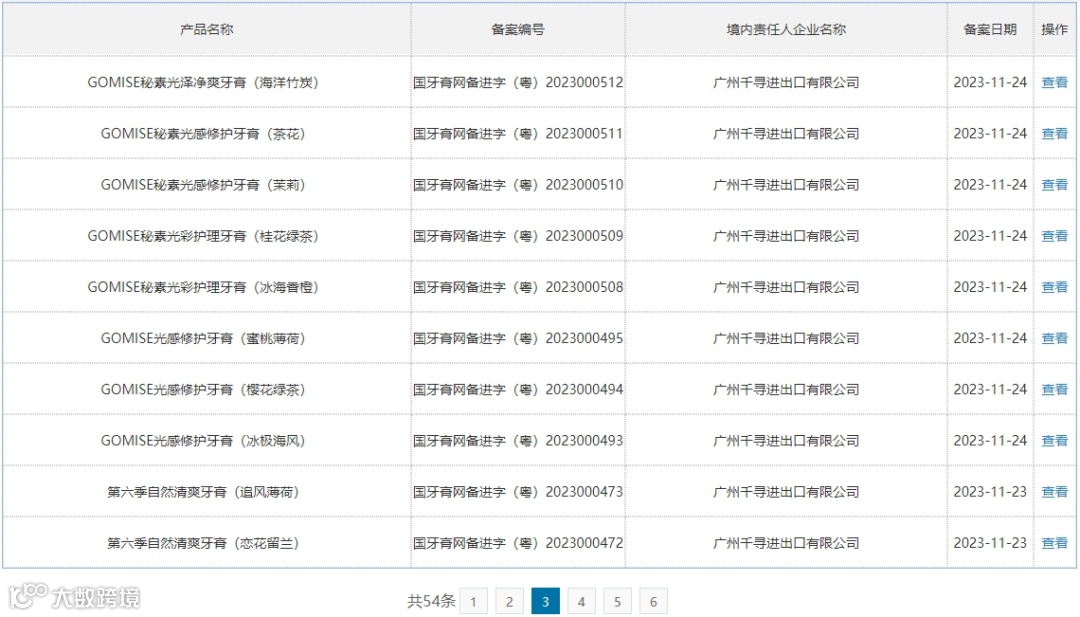This screenshot has width=1080, height=617.
Task: Open 查看 link for record 2023000510
Action: tap(1054, 185)
